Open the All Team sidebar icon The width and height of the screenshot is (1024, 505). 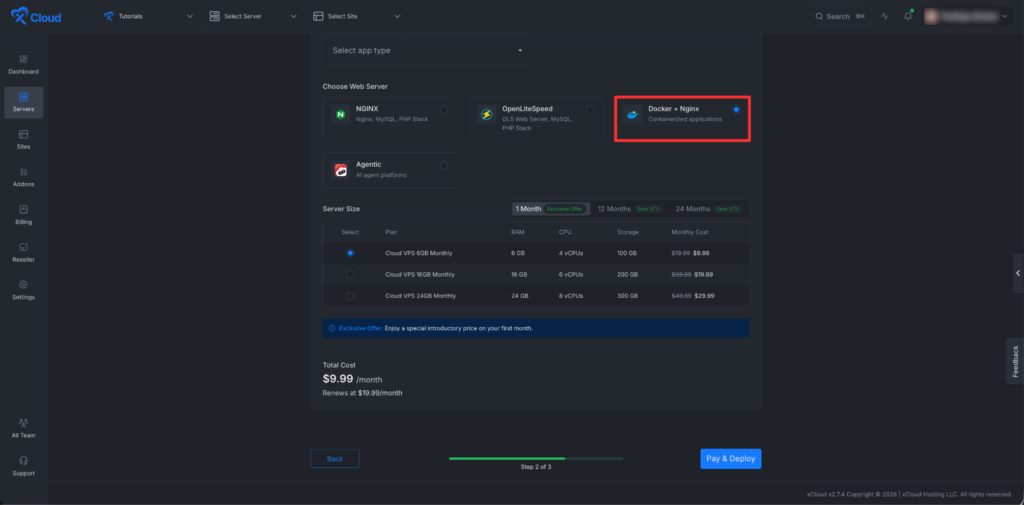pos(24,423)
